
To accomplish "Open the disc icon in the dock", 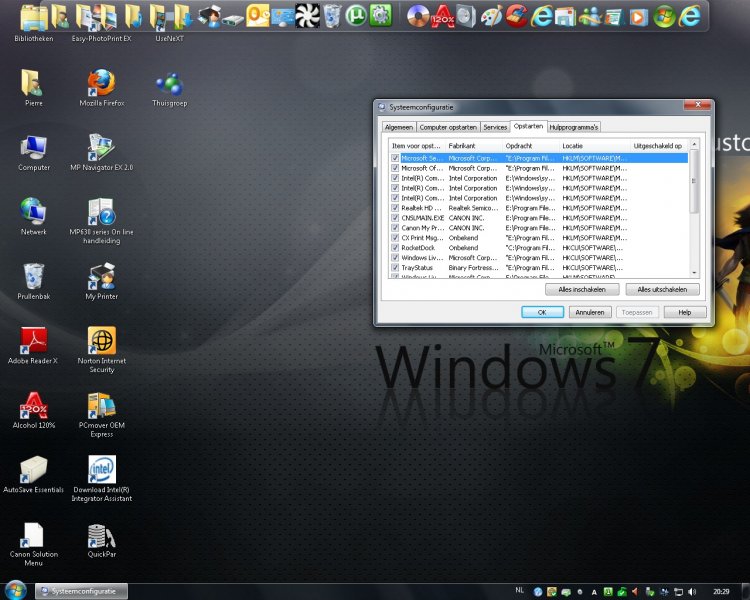I will coord(418,16).
